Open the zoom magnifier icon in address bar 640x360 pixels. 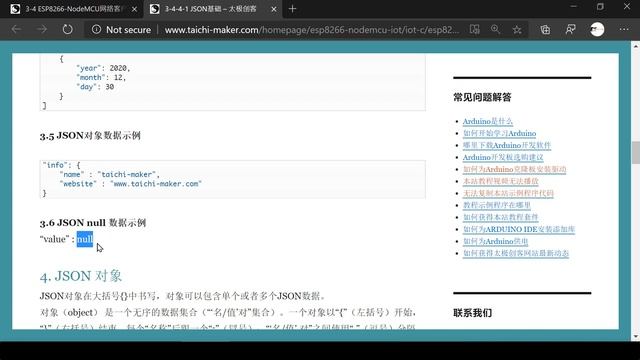point(496,29)
